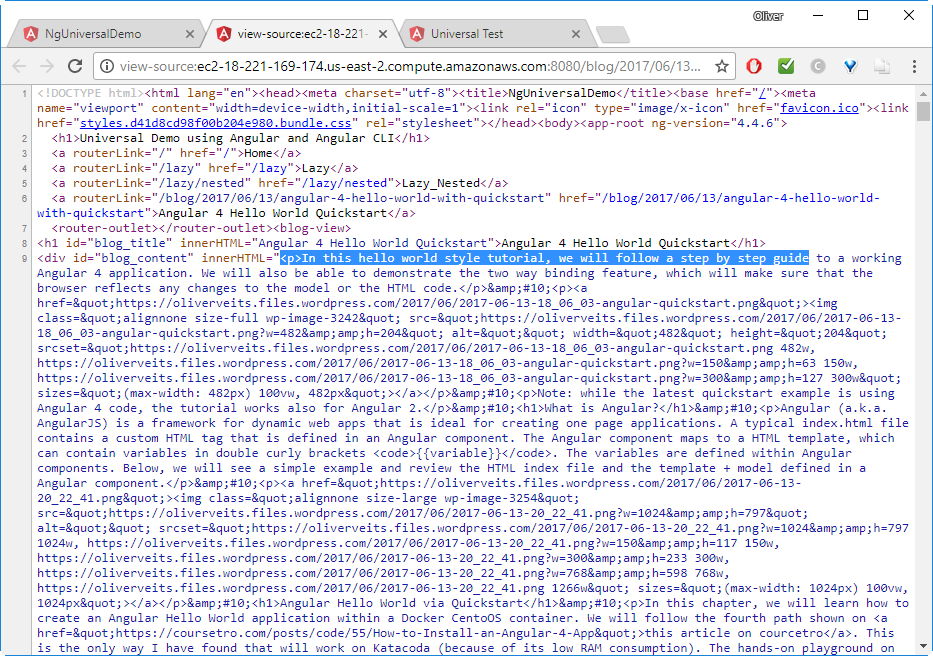Viewport: 933px width, 656px height.
Task: Bookmark this page with the star icon
Action: [722, 66]
